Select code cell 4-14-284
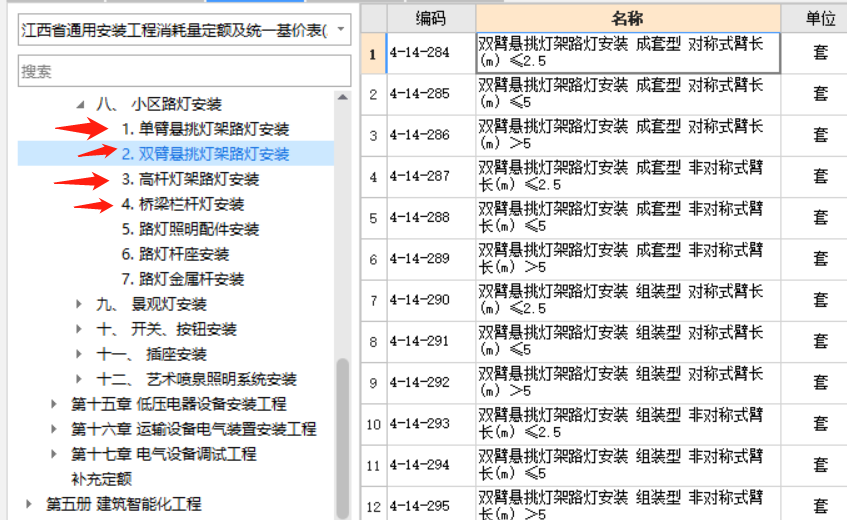847x520 pixels. pyautogui.click(x=431, y=53)
